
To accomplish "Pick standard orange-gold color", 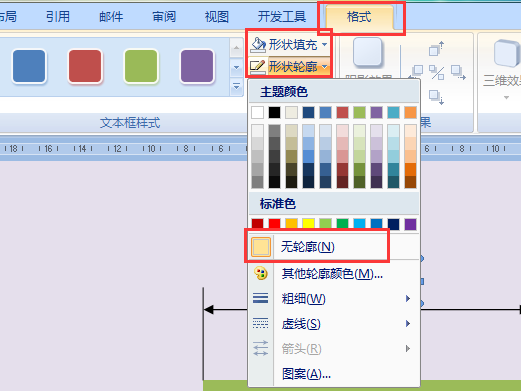I will coord(291,224).
